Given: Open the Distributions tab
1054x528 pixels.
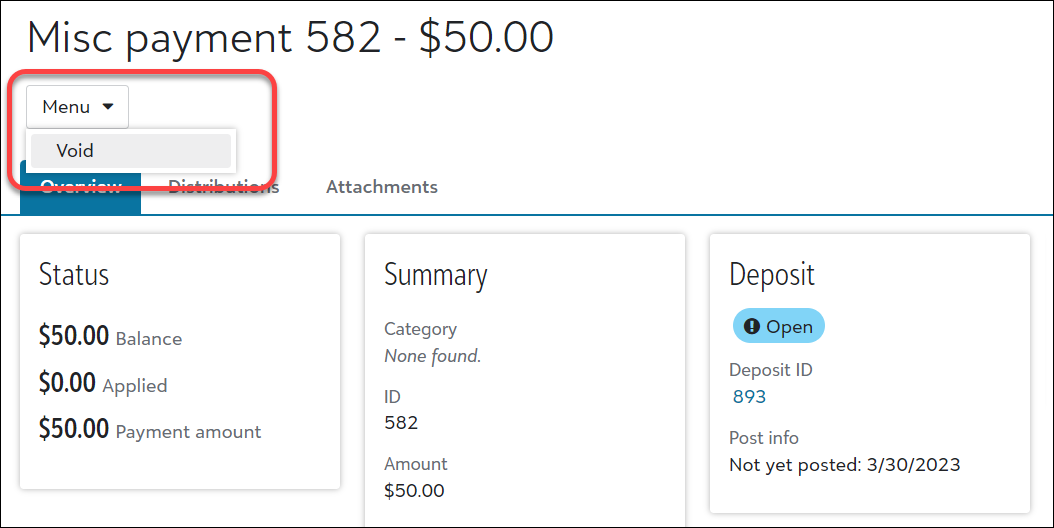Looking at the screenshot, I should click(x=223, y=187).
